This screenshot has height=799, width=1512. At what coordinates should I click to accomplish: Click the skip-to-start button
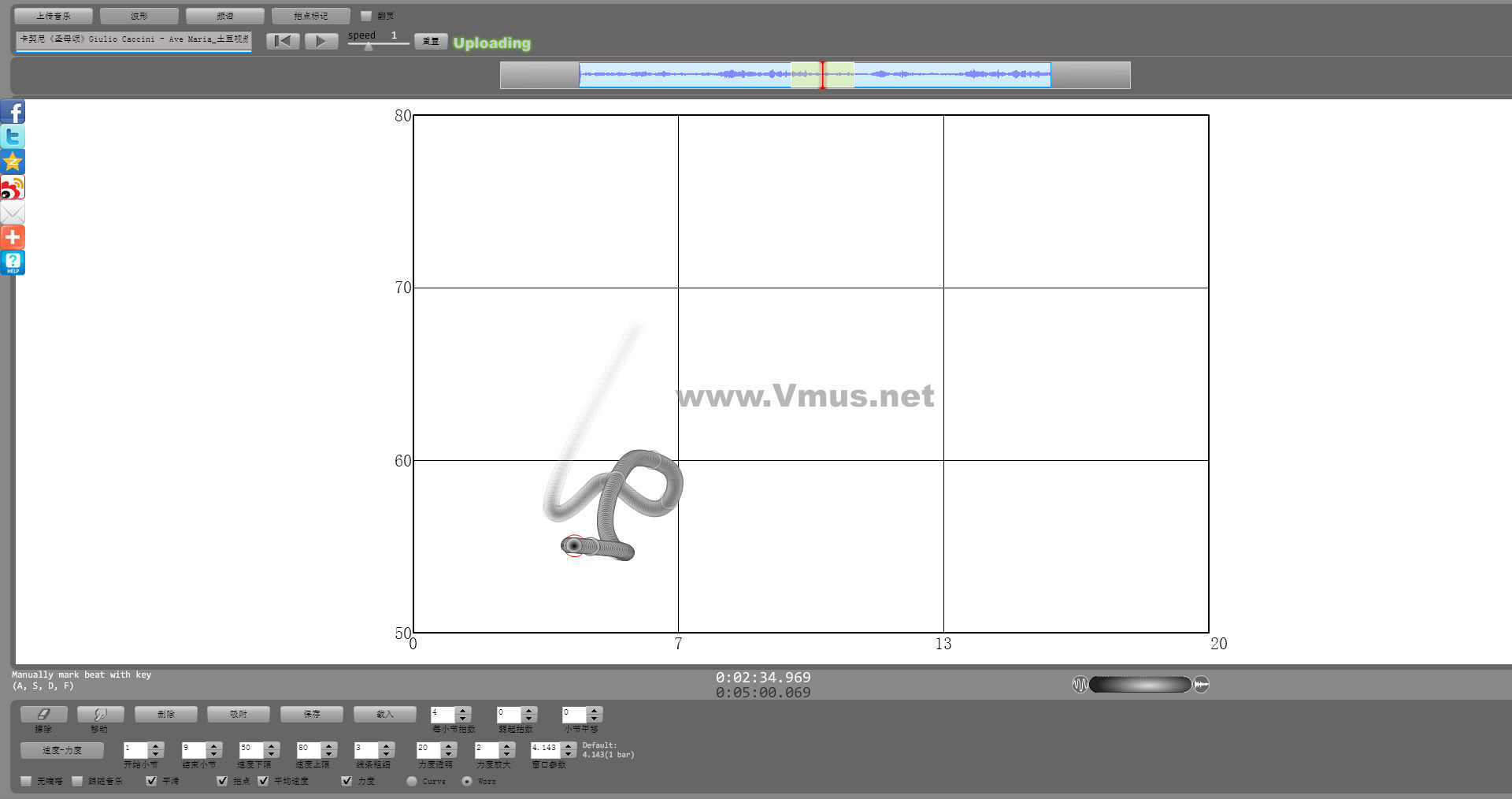coord(283,41)
